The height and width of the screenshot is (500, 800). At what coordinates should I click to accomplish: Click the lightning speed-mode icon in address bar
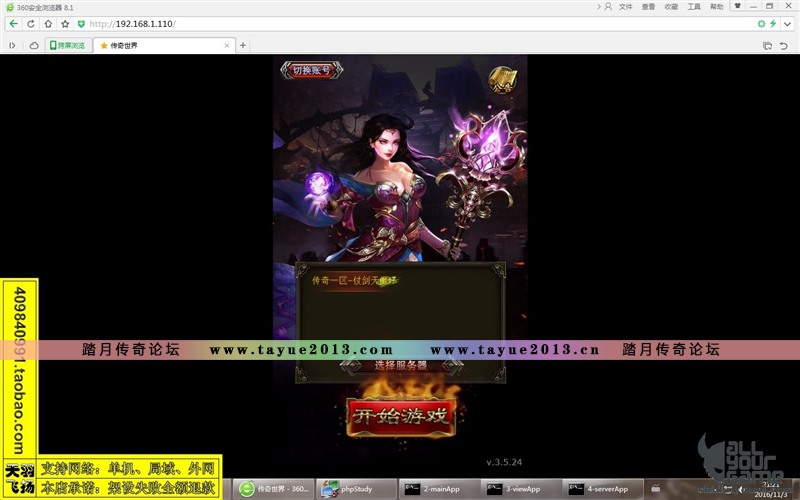pyautogui.click(x=772, y=23)
